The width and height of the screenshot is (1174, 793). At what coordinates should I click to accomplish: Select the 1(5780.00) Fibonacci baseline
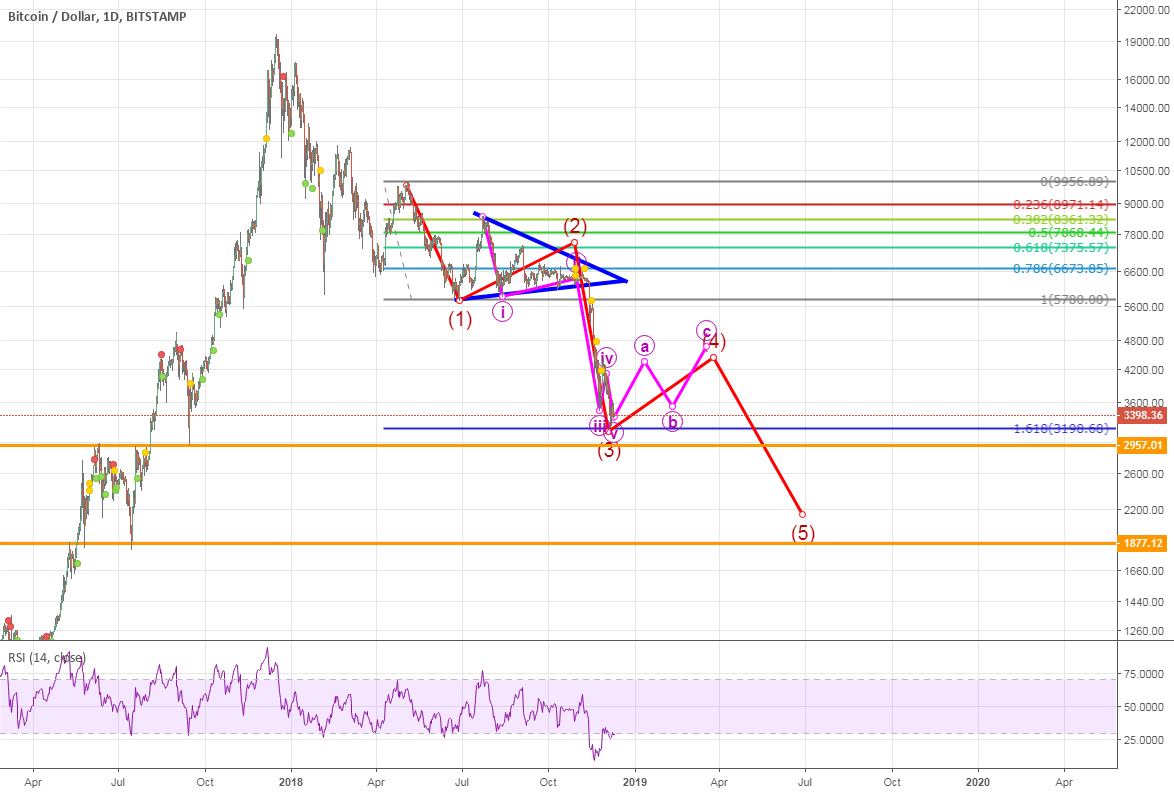(1075, 299)
